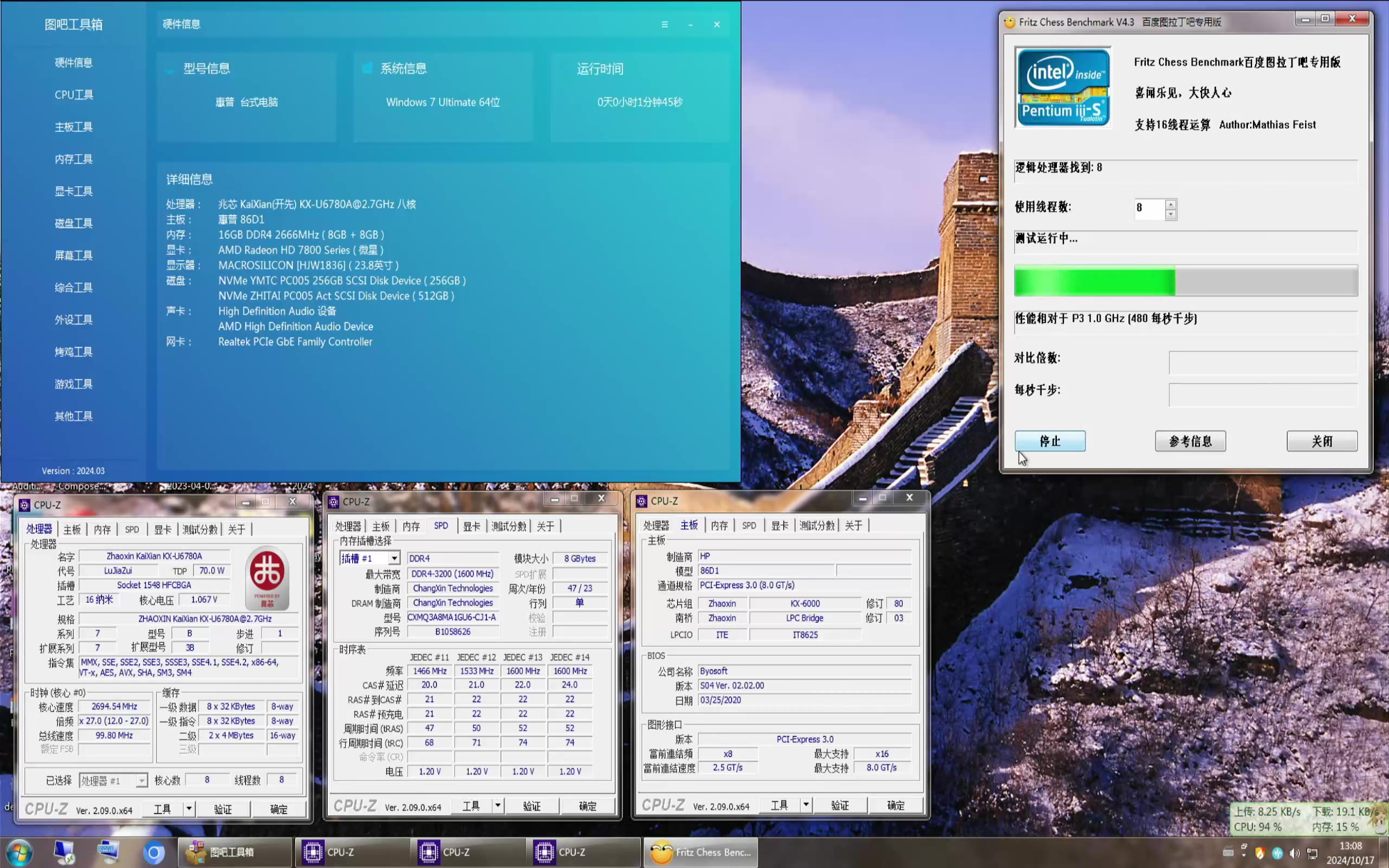1389x868 pixels.
Task: Click the uptime text 0天0小时1分钟45秒
Action: click(x=640, y=102)
